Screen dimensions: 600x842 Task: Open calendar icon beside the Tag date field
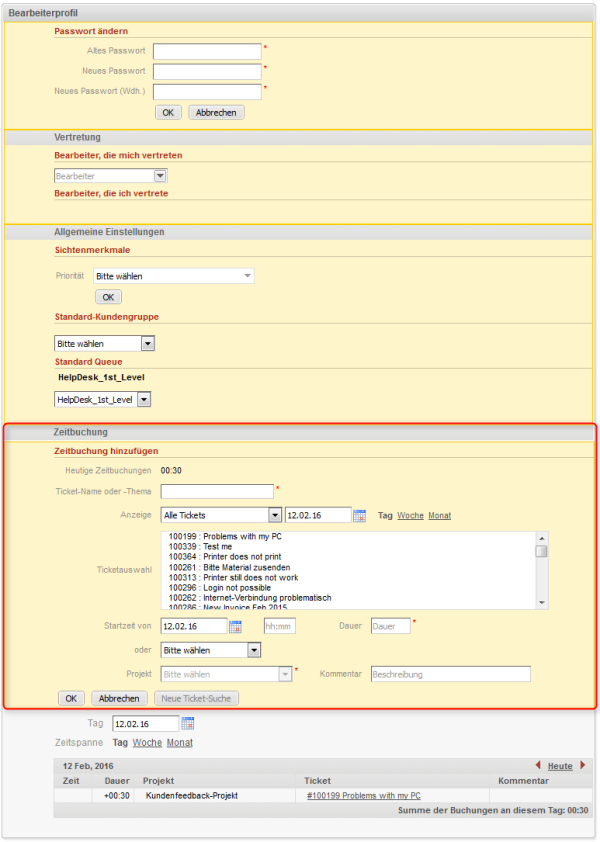[x=187, y=723]
